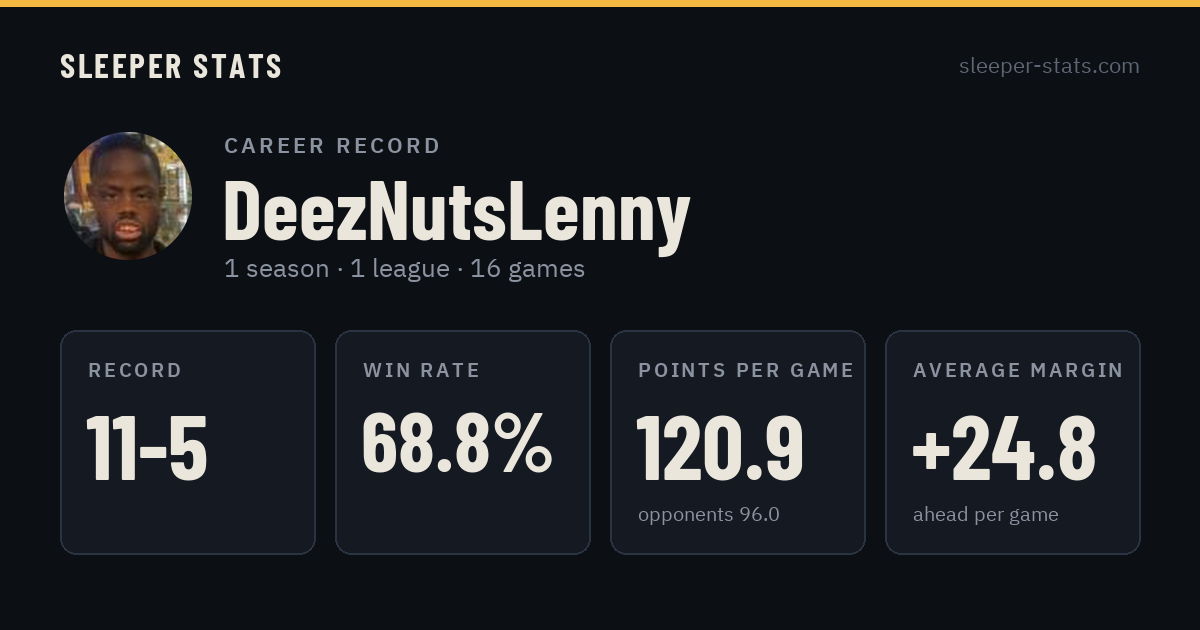Select the AVERAGE MARGIN card label
The image size is (1200, 630).
pyautogui.click(x=1018, y=370)
